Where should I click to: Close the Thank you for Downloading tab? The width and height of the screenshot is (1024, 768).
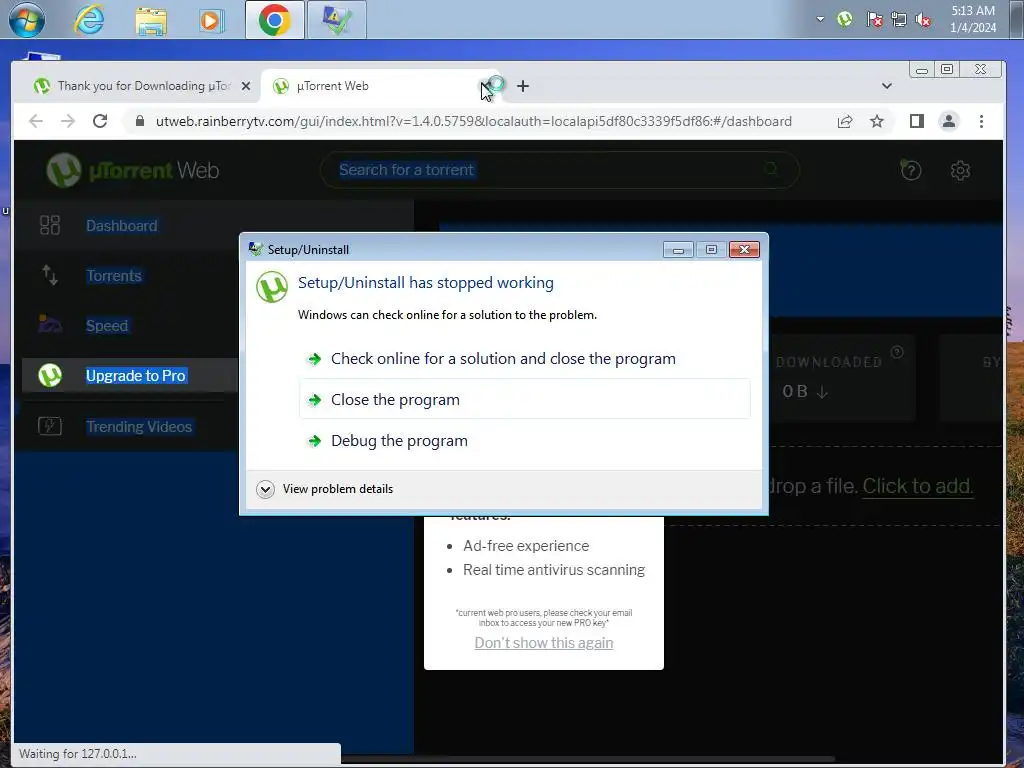pyautogui.click(x=246, y=86)
